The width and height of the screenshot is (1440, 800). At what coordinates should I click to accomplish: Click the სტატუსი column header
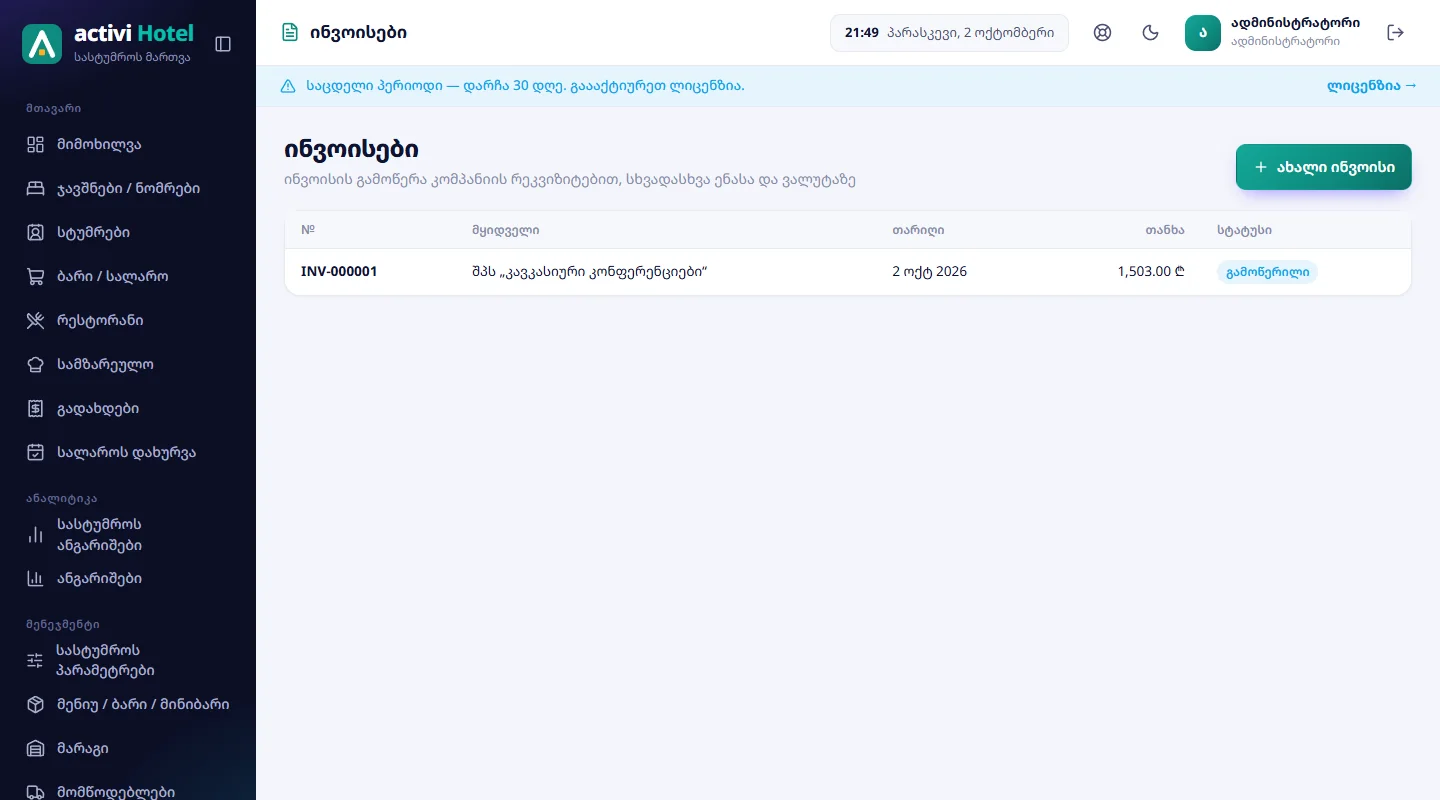pyautogui.click(x=1244, y=230)
